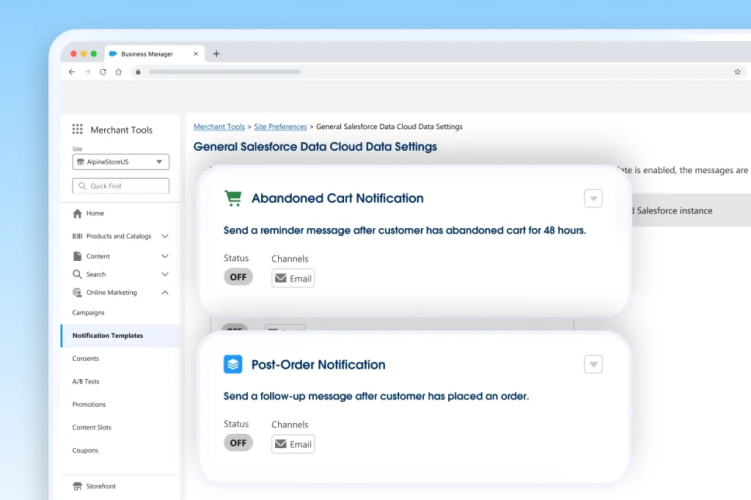Toggle Post-Order Notification status OFF switch
The height and width of the screenshot is (500, 751).
pos(238,443)
